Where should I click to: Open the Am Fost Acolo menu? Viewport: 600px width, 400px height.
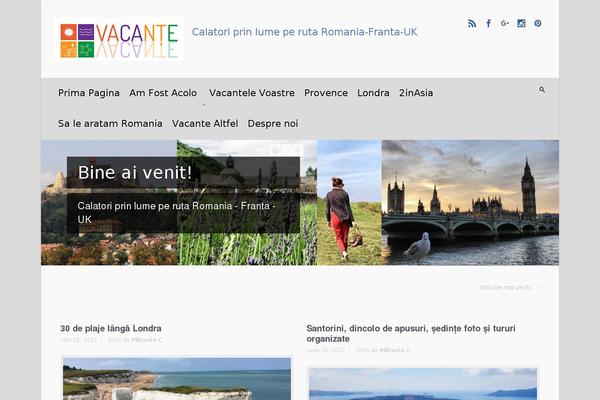(163, 93)
